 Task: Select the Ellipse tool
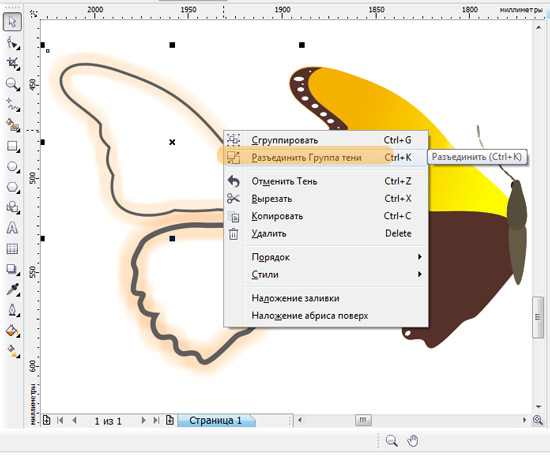click(x=12, y=166)
